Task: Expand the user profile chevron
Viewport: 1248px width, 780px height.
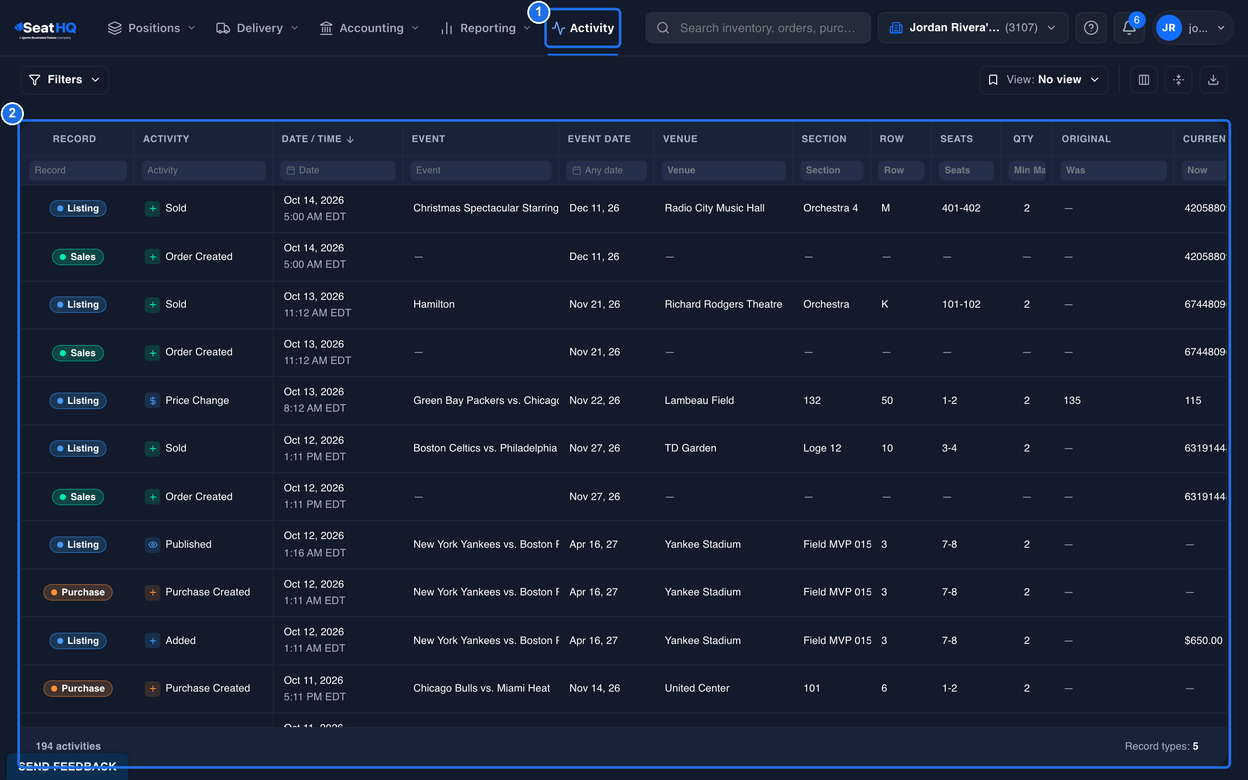Action: pyautogui.click(x=1221, y=28)
